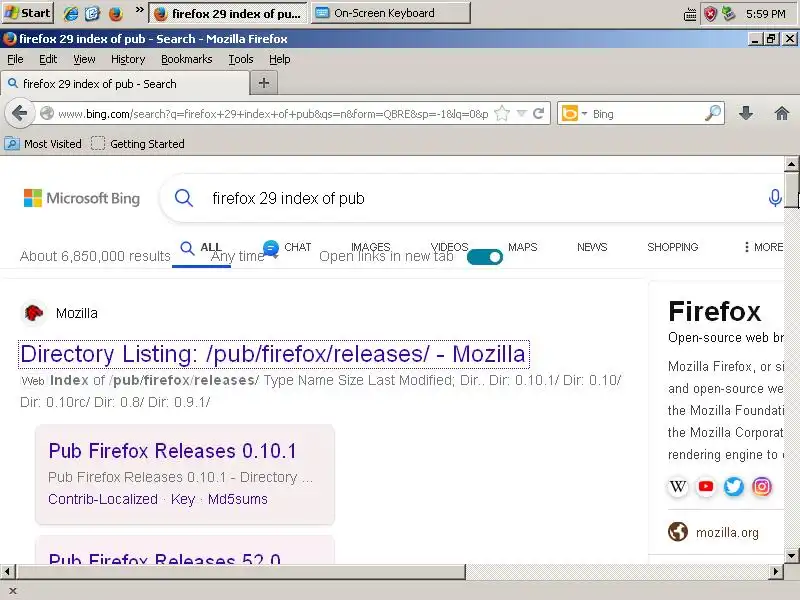Click the Bing page search magnifier icon

point(184,198)
